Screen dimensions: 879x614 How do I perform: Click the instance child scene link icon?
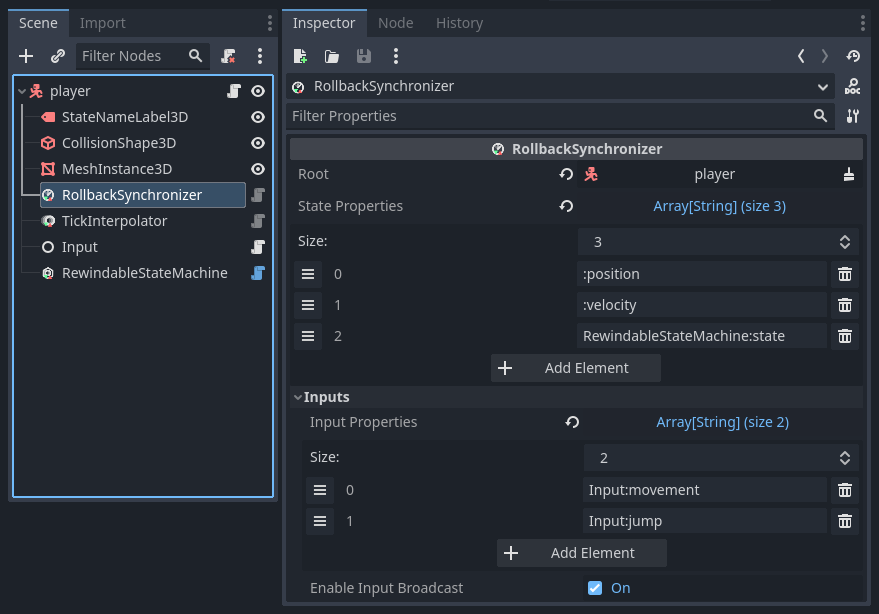point(58,56)
